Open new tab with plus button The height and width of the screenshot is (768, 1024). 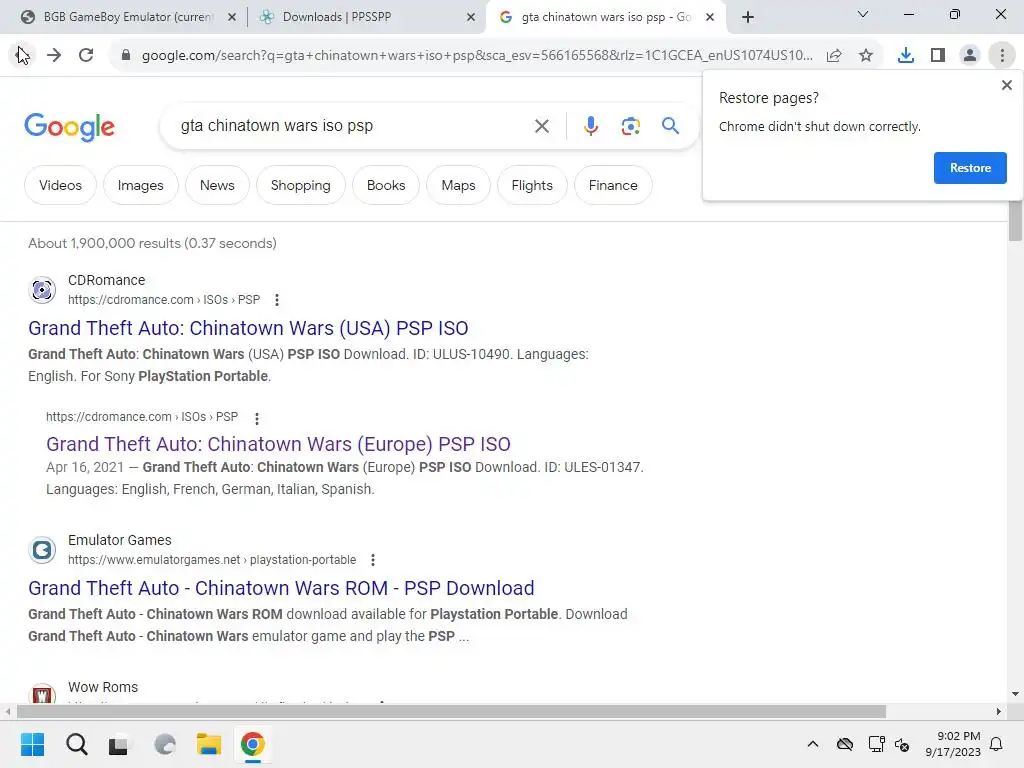point(748,17)
